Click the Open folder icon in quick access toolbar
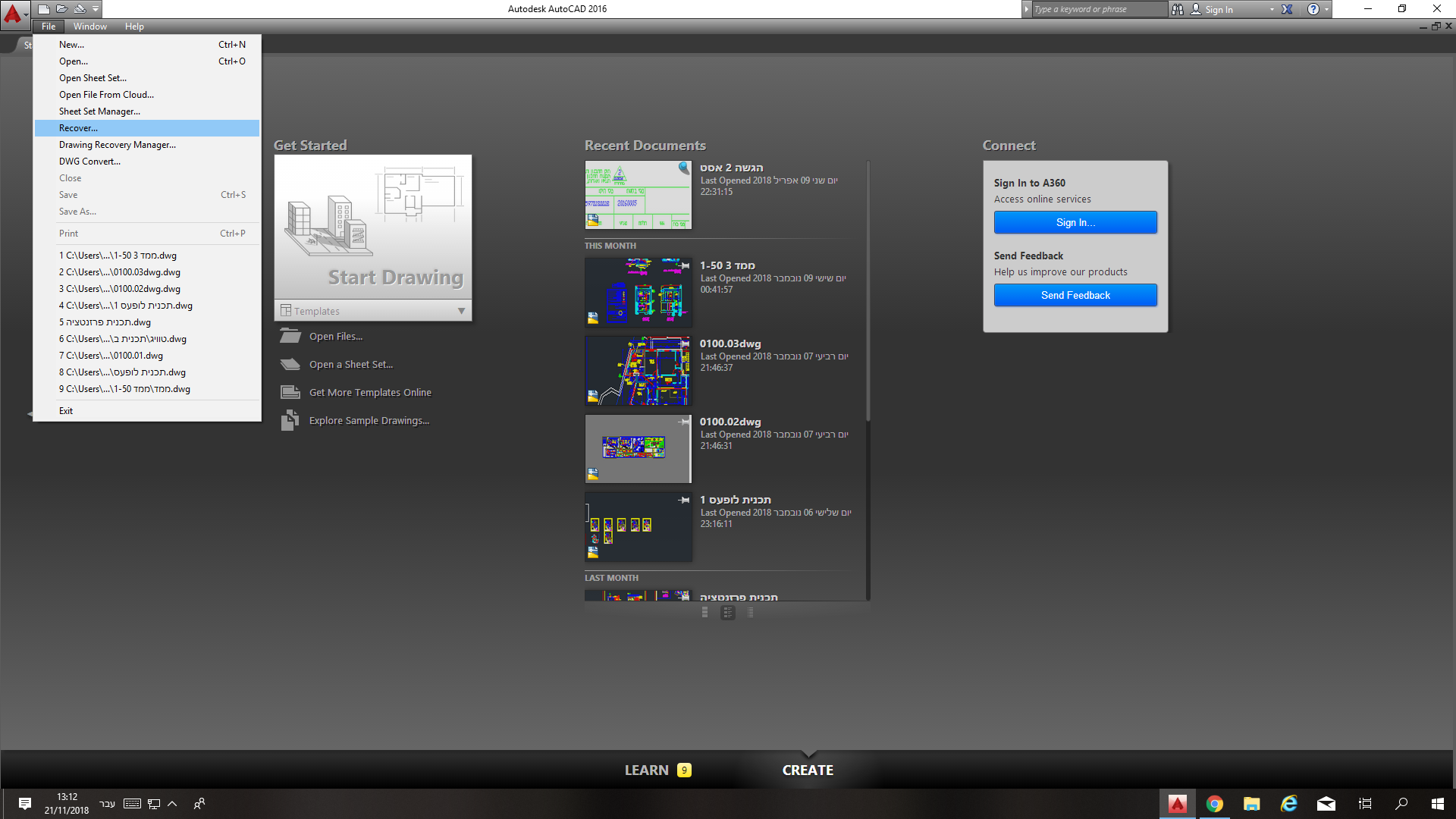 coord(61,9)
